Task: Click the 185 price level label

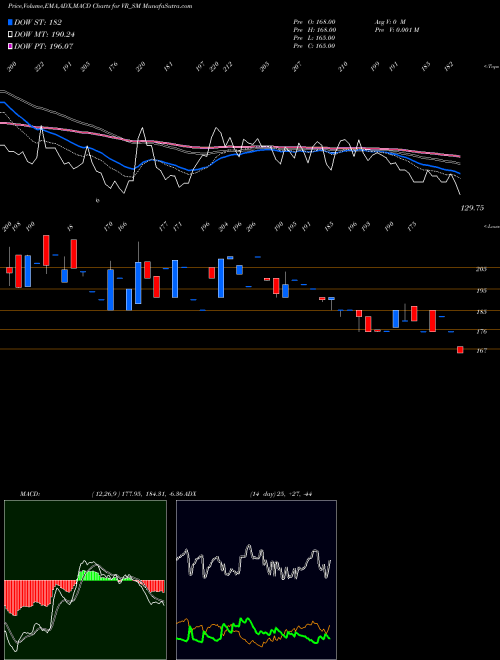Action: [x=481, y=312]
